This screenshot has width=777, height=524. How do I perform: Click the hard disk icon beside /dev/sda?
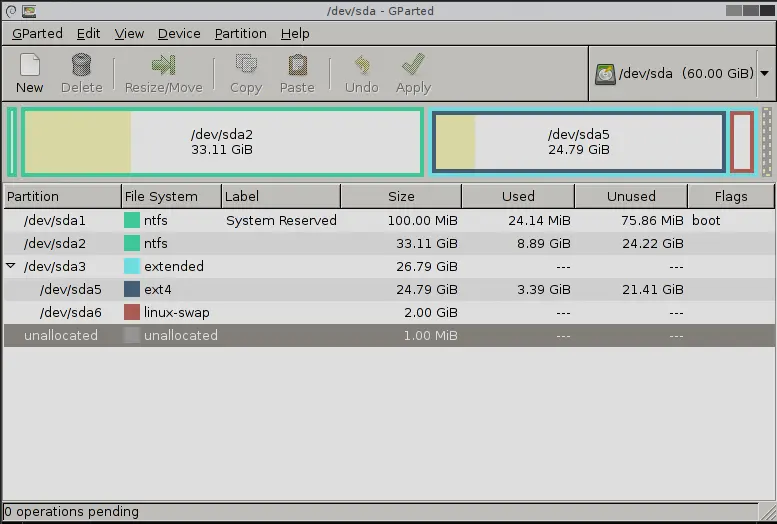605,74
